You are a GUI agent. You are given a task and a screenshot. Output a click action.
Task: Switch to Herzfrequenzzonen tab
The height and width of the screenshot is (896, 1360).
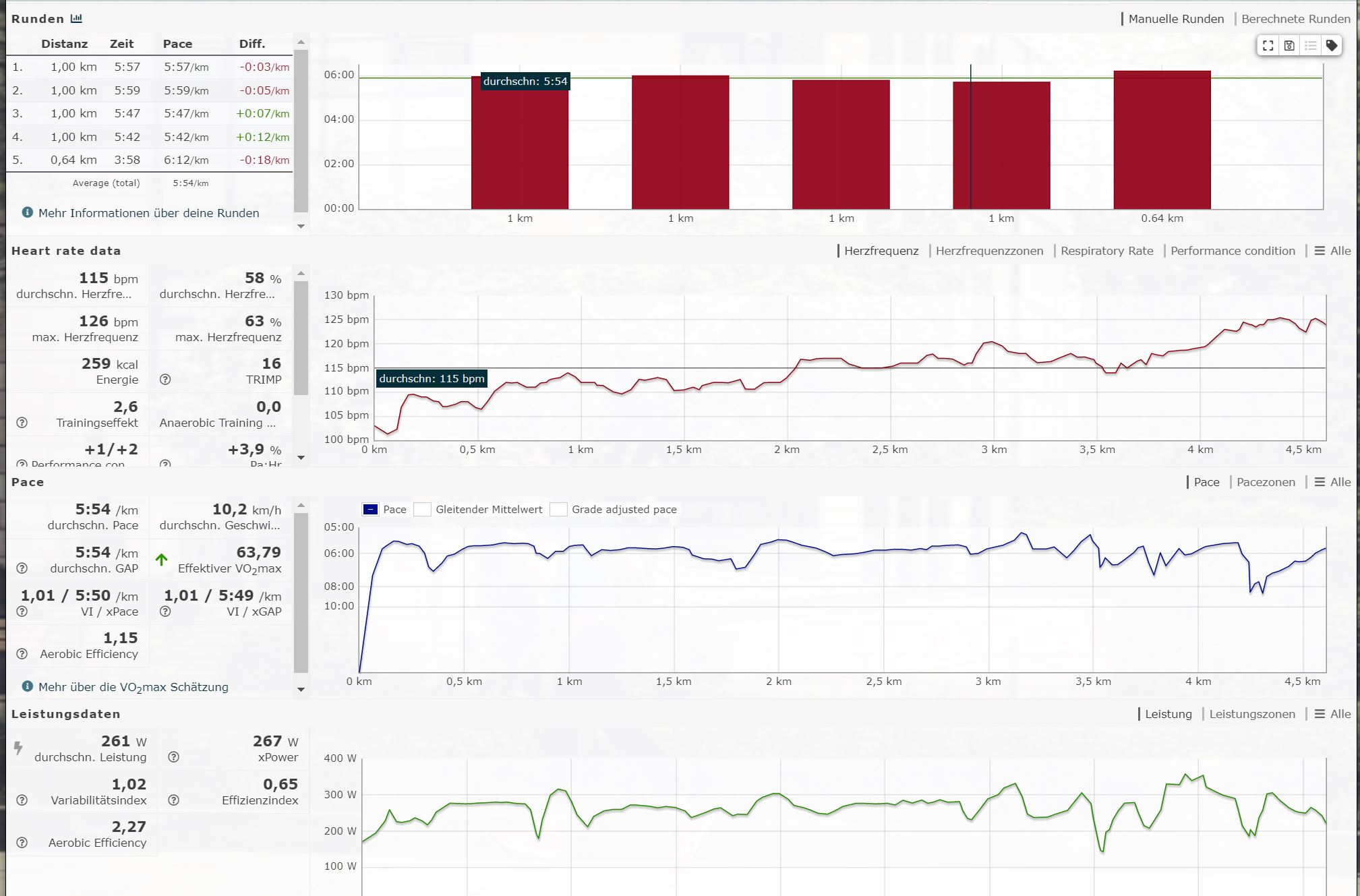[988, 251]
